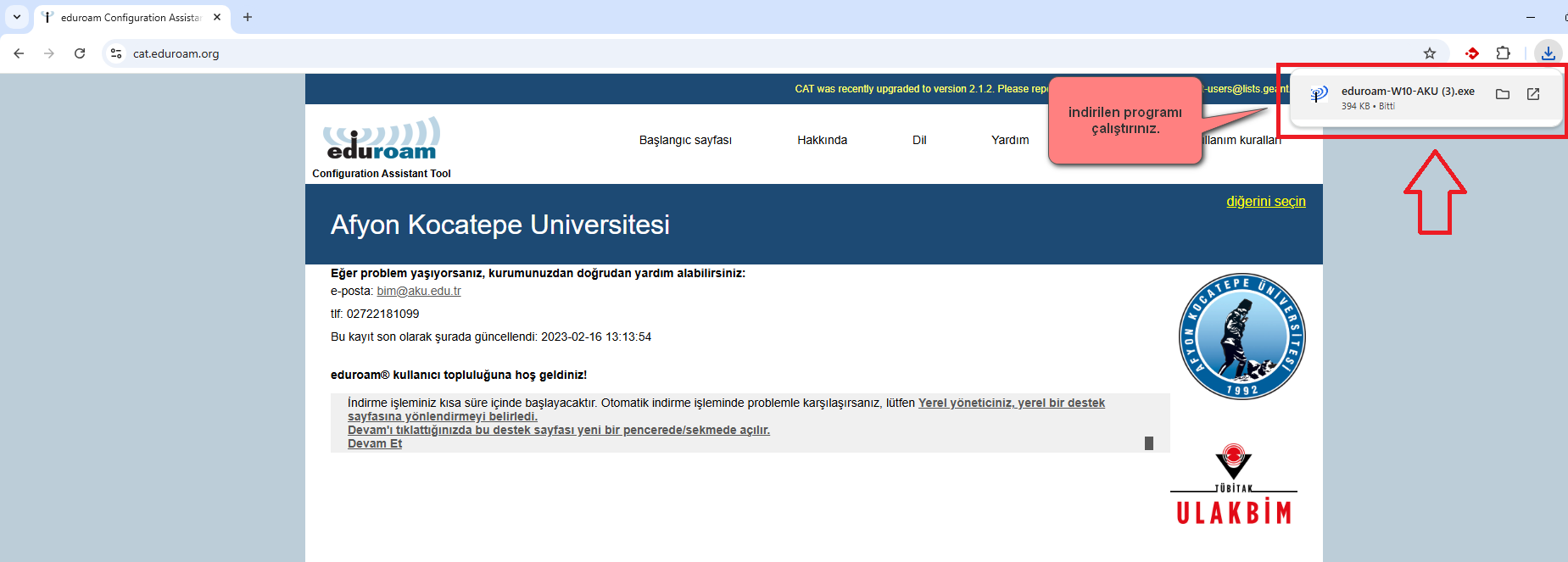Open the Hakkında menu item

822,140
